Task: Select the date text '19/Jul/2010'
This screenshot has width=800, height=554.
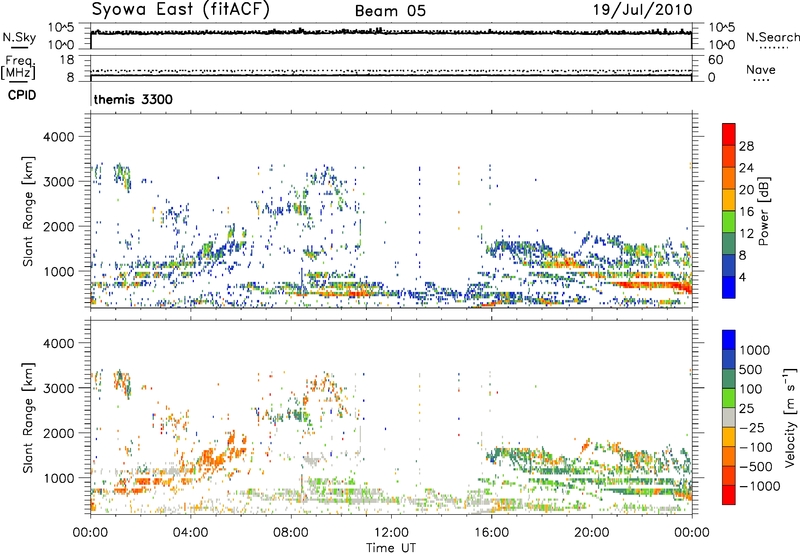Action: [642, 10]
